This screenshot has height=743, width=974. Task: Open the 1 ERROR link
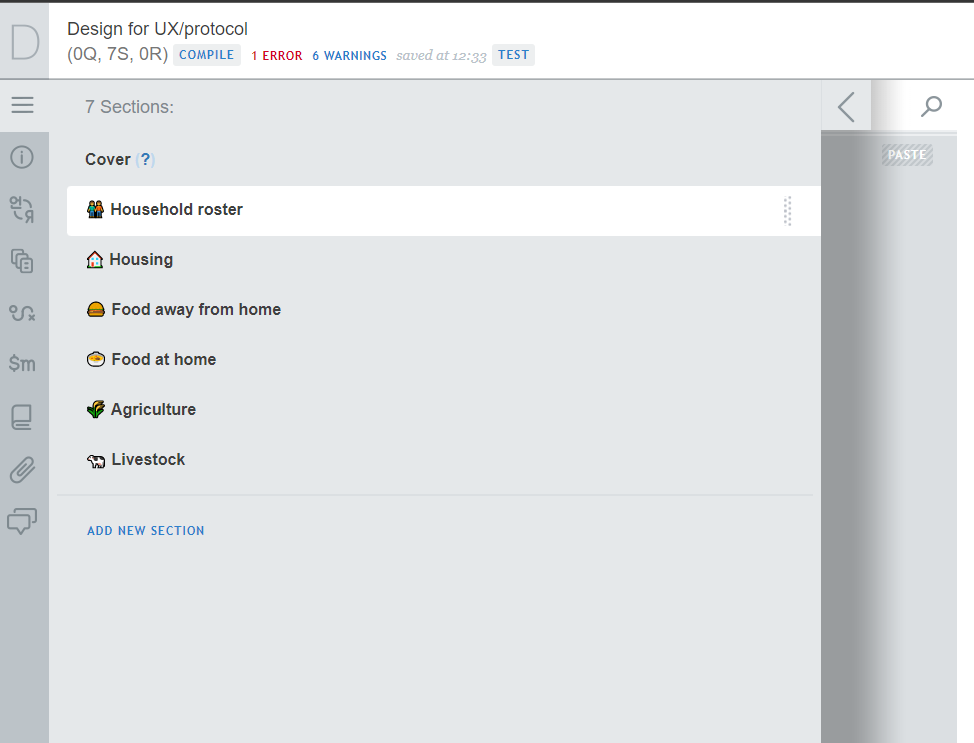276,56
